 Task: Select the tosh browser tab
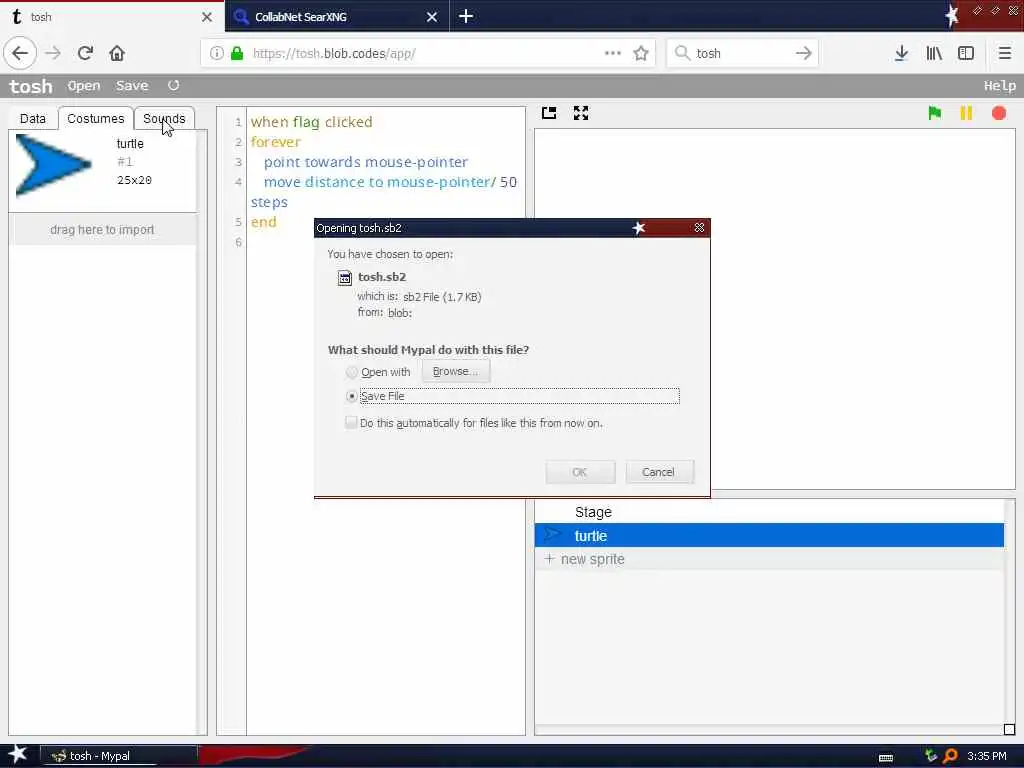[x=111, y=16]
